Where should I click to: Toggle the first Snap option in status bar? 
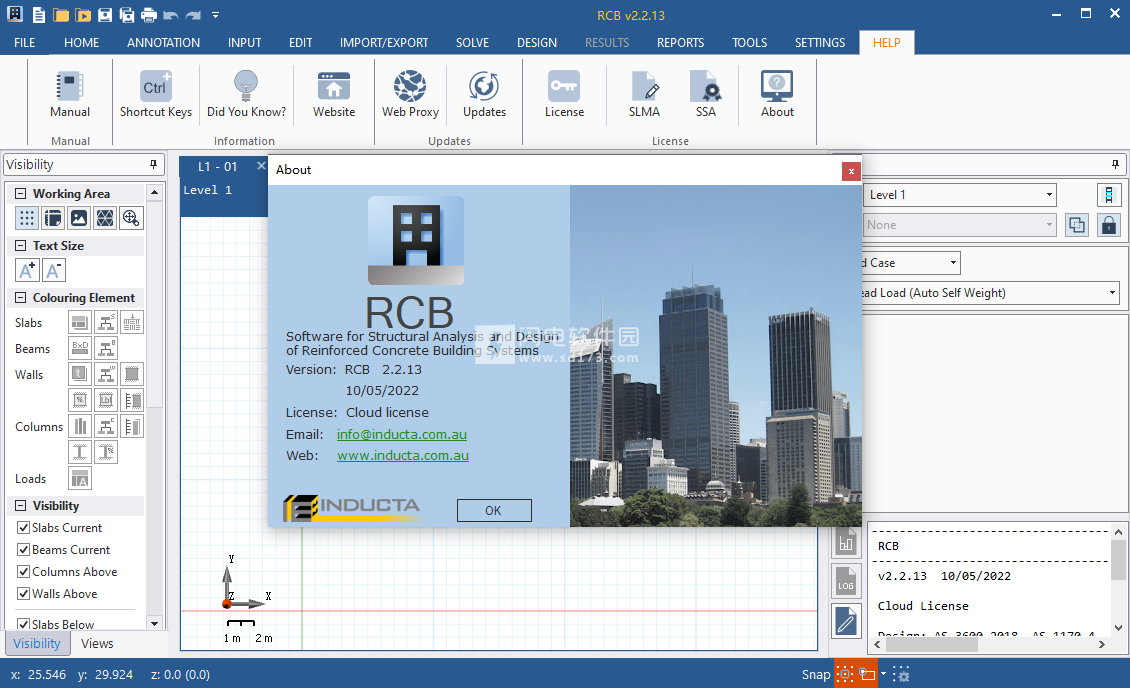845,674
